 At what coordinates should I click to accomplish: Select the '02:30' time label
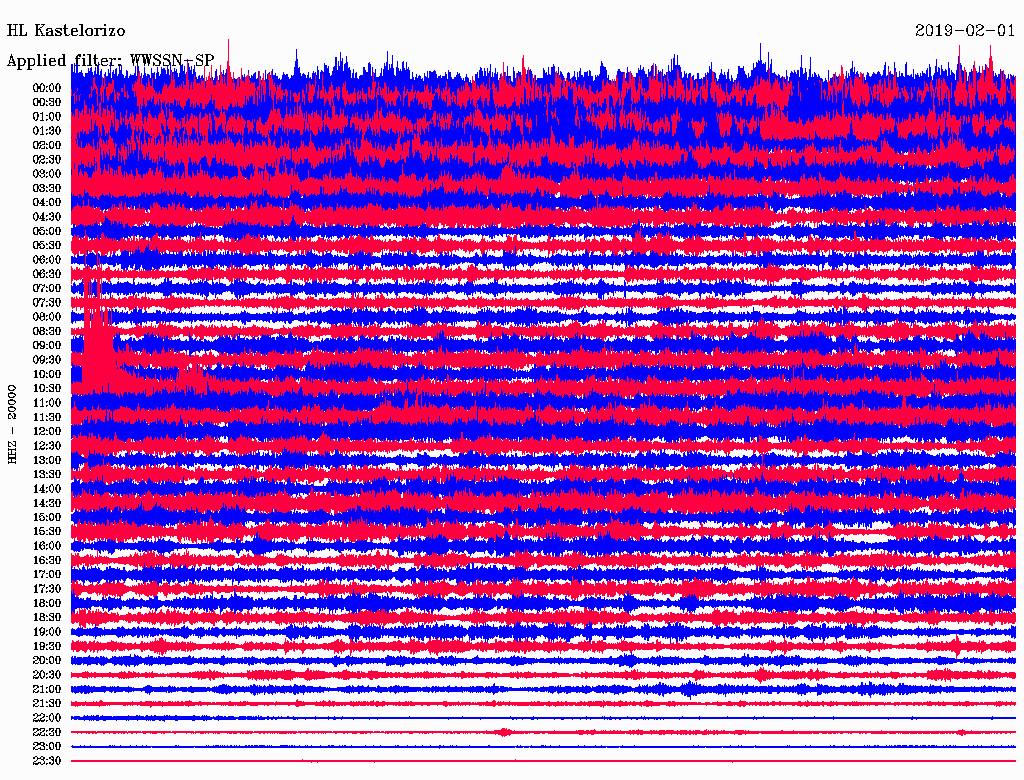[x=47, y=160]
